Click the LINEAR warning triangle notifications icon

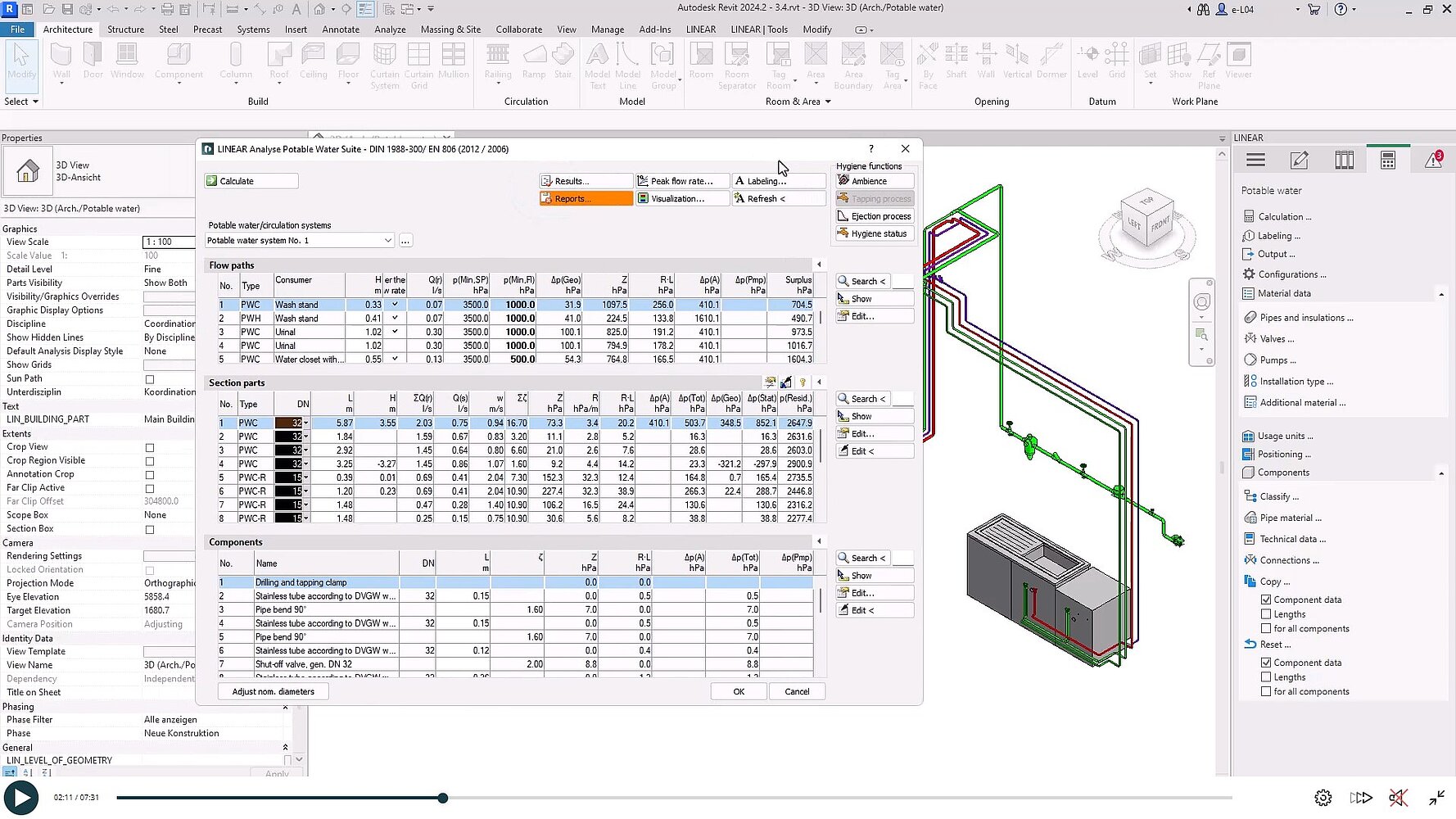point(1432,161)
